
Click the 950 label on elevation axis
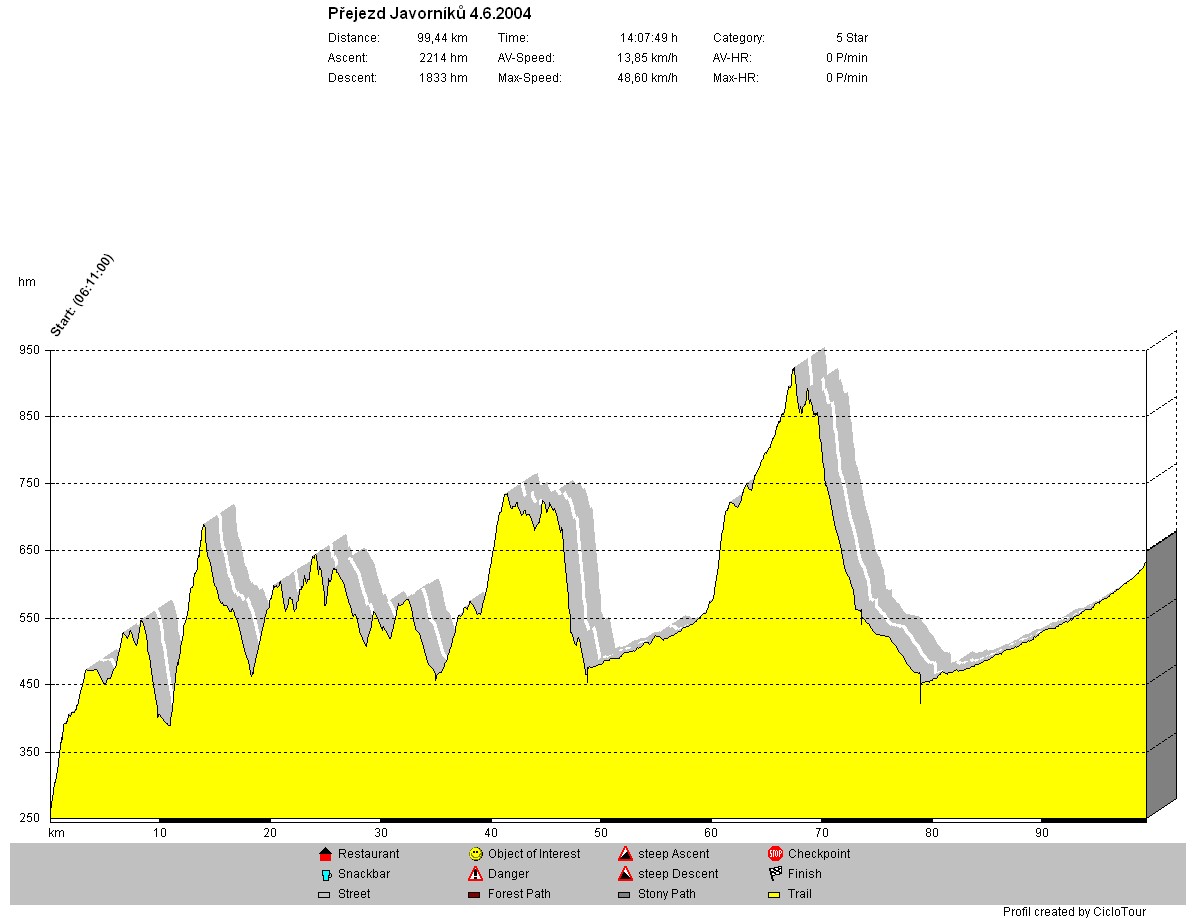point(29,351)
